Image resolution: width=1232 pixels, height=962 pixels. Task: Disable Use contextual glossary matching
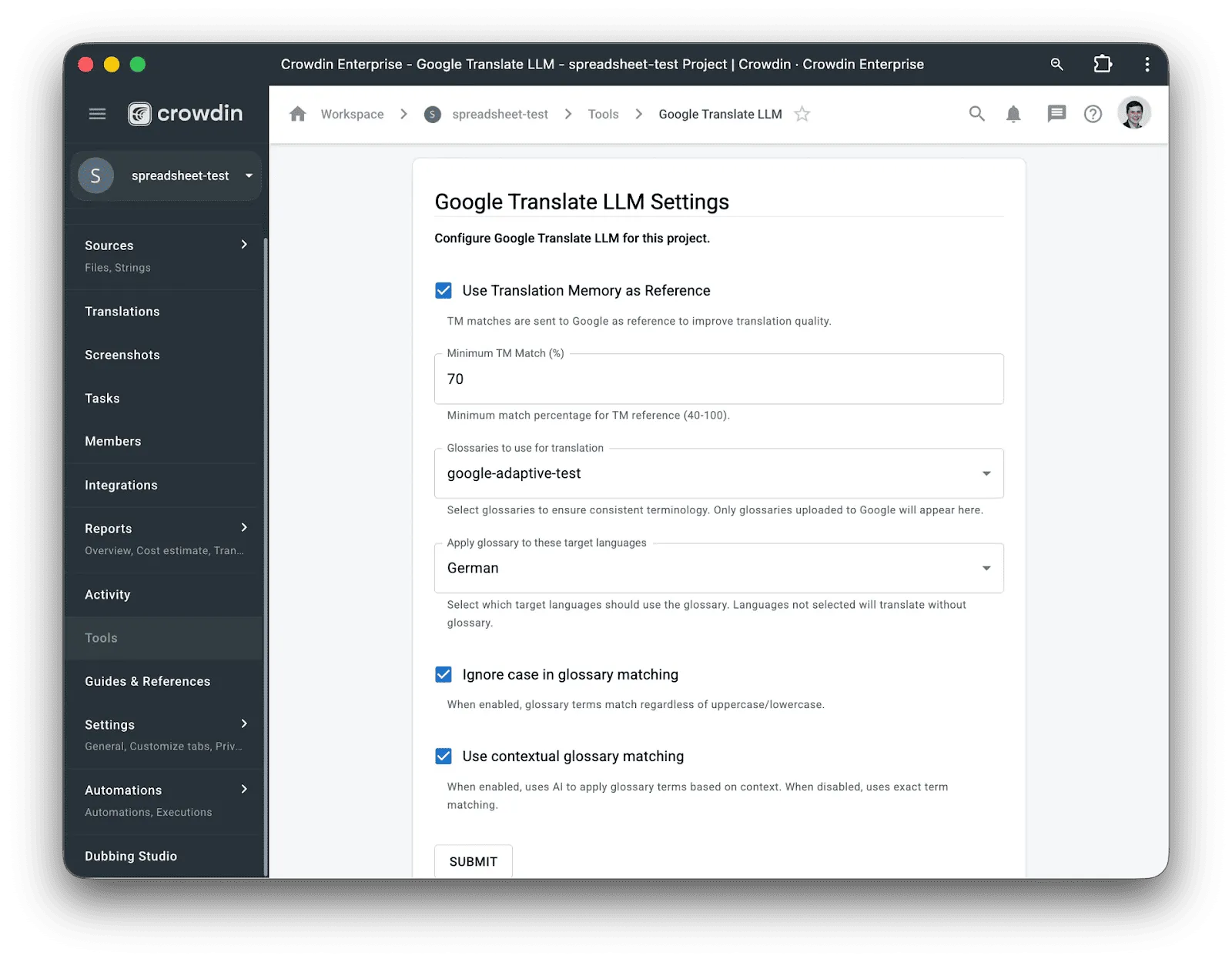point(444,756)
